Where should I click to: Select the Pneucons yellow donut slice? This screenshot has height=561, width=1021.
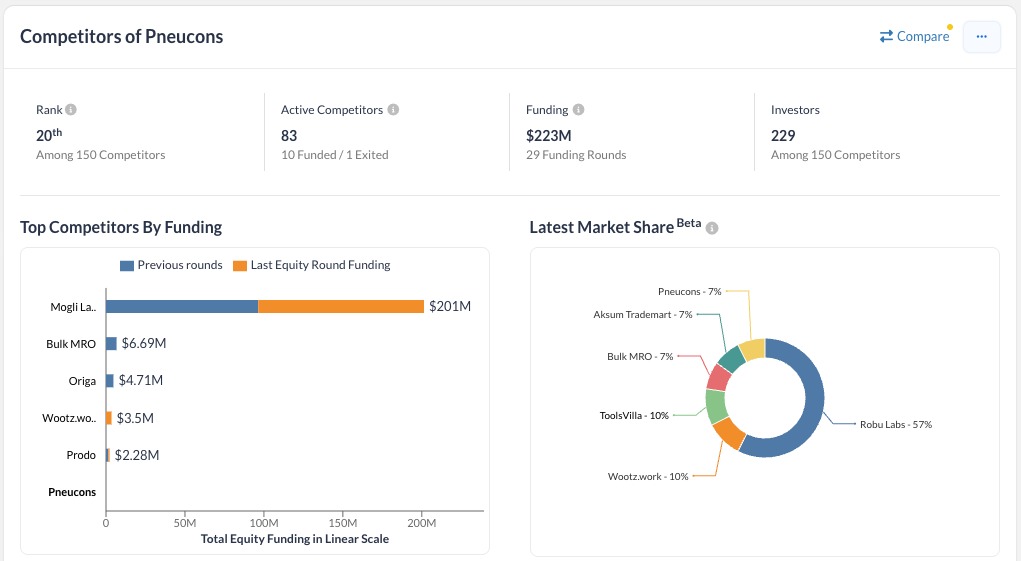753,349
